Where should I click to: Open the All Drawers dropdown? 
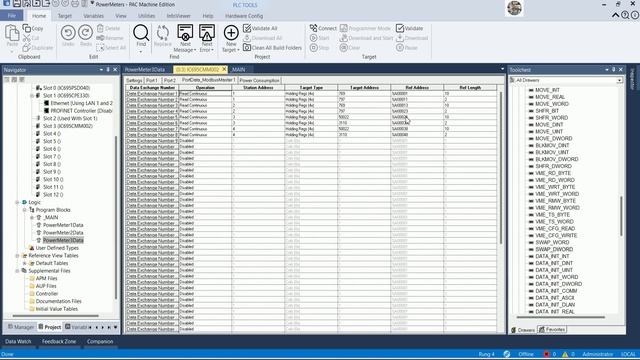[619, 80]
